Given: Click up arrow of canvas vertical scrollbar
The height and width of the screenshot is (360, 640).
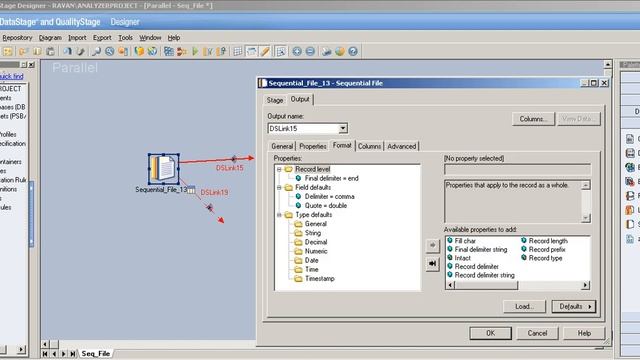Looking at the screenshot, I should point(608,64).
